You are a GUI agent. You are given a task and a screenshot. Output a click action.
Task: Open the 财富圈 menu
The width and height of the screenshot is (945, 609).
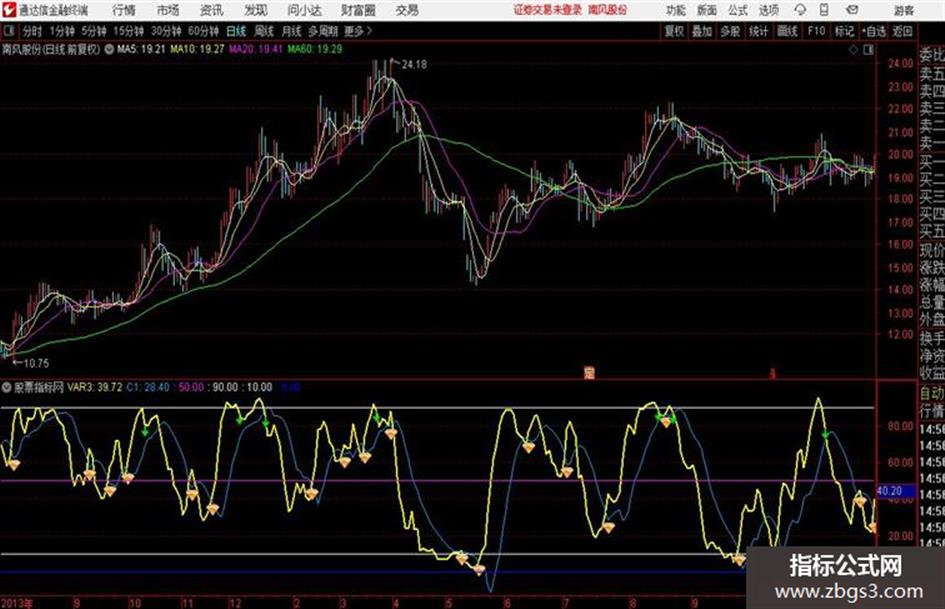358,10
